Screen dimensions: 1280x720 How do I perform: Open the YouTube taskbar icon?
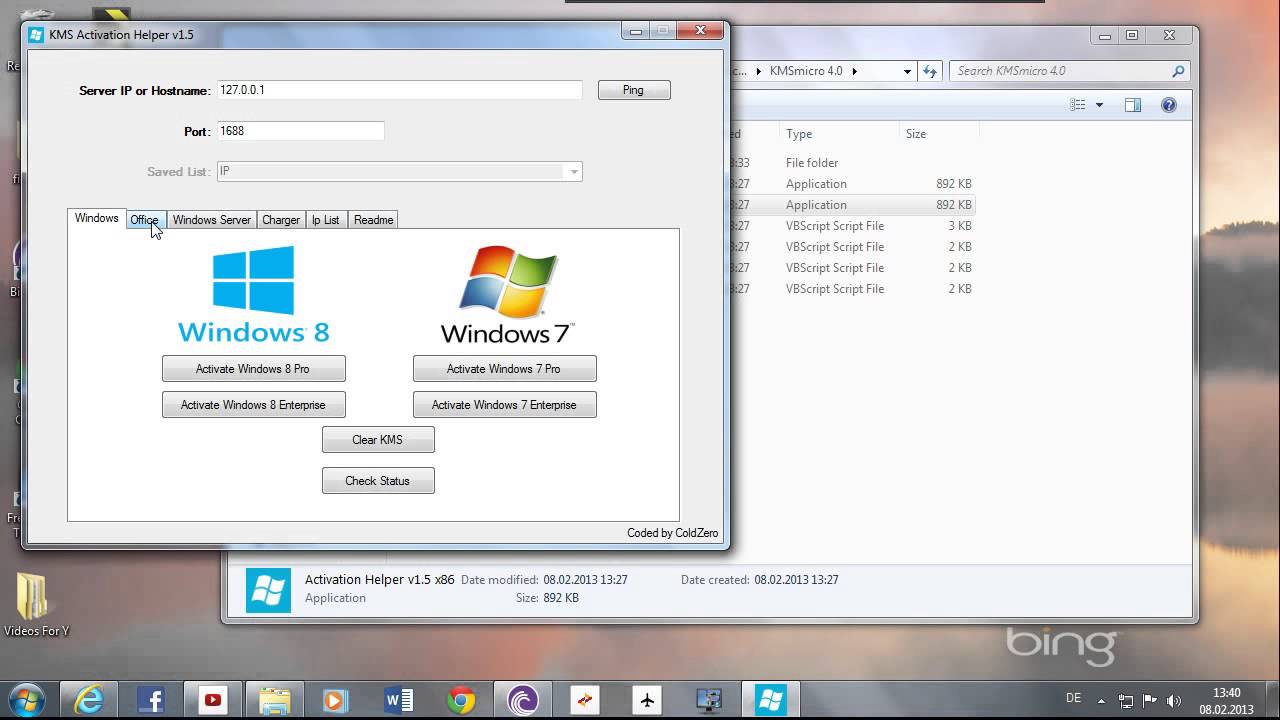[214, 700]
